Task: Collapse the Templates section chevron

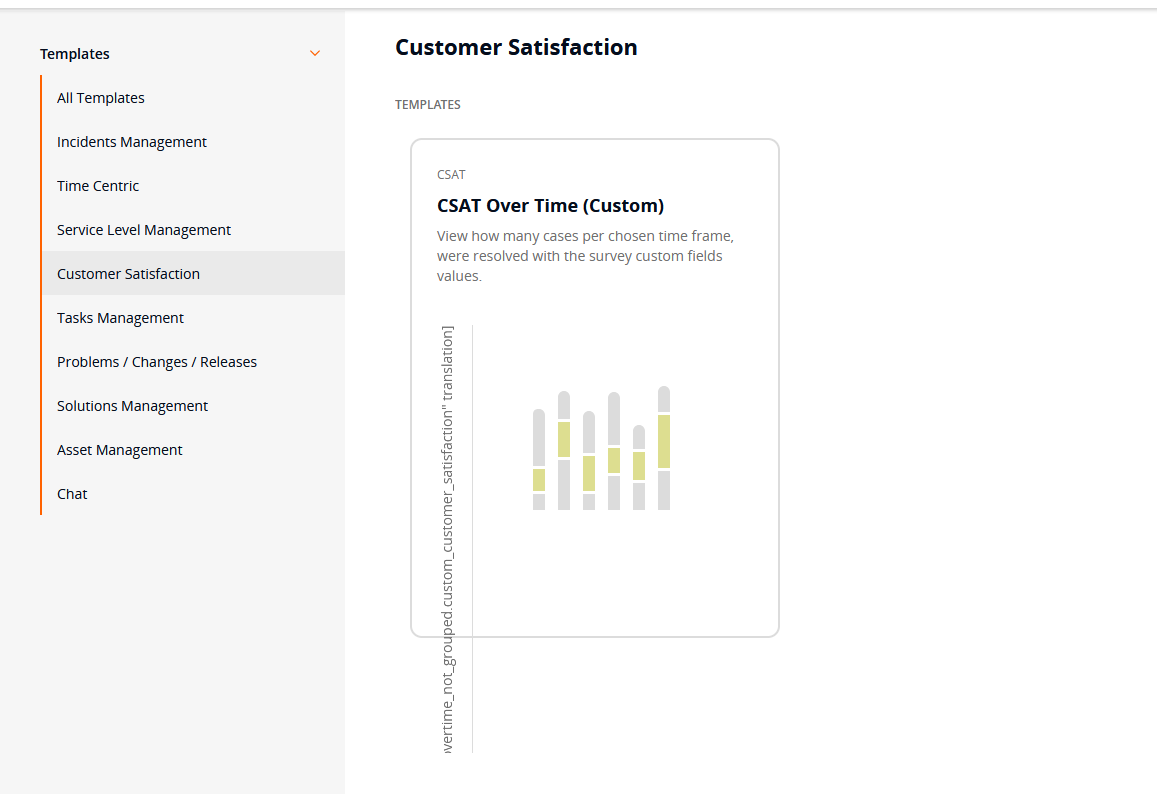Action: click(315, 53)
